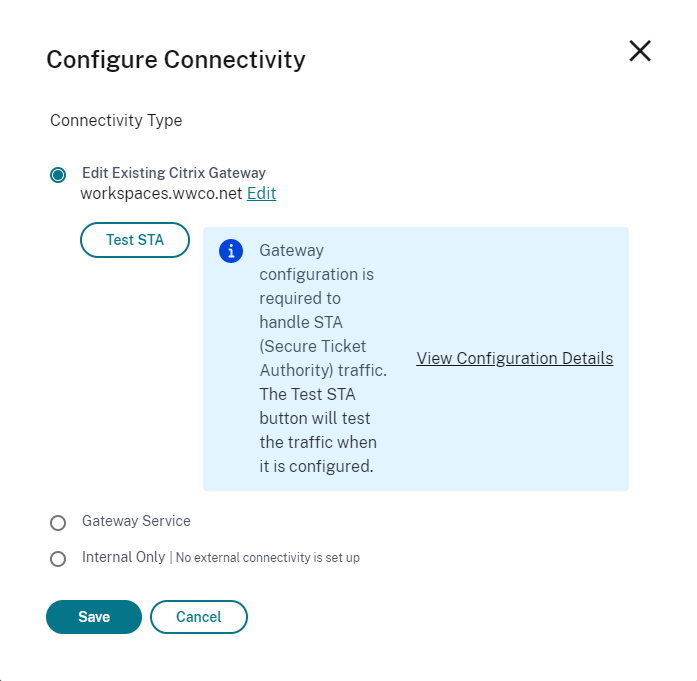Click the workspaces.wwco.net gateway address text
697x681 pixels.
(x=161, y=194)
